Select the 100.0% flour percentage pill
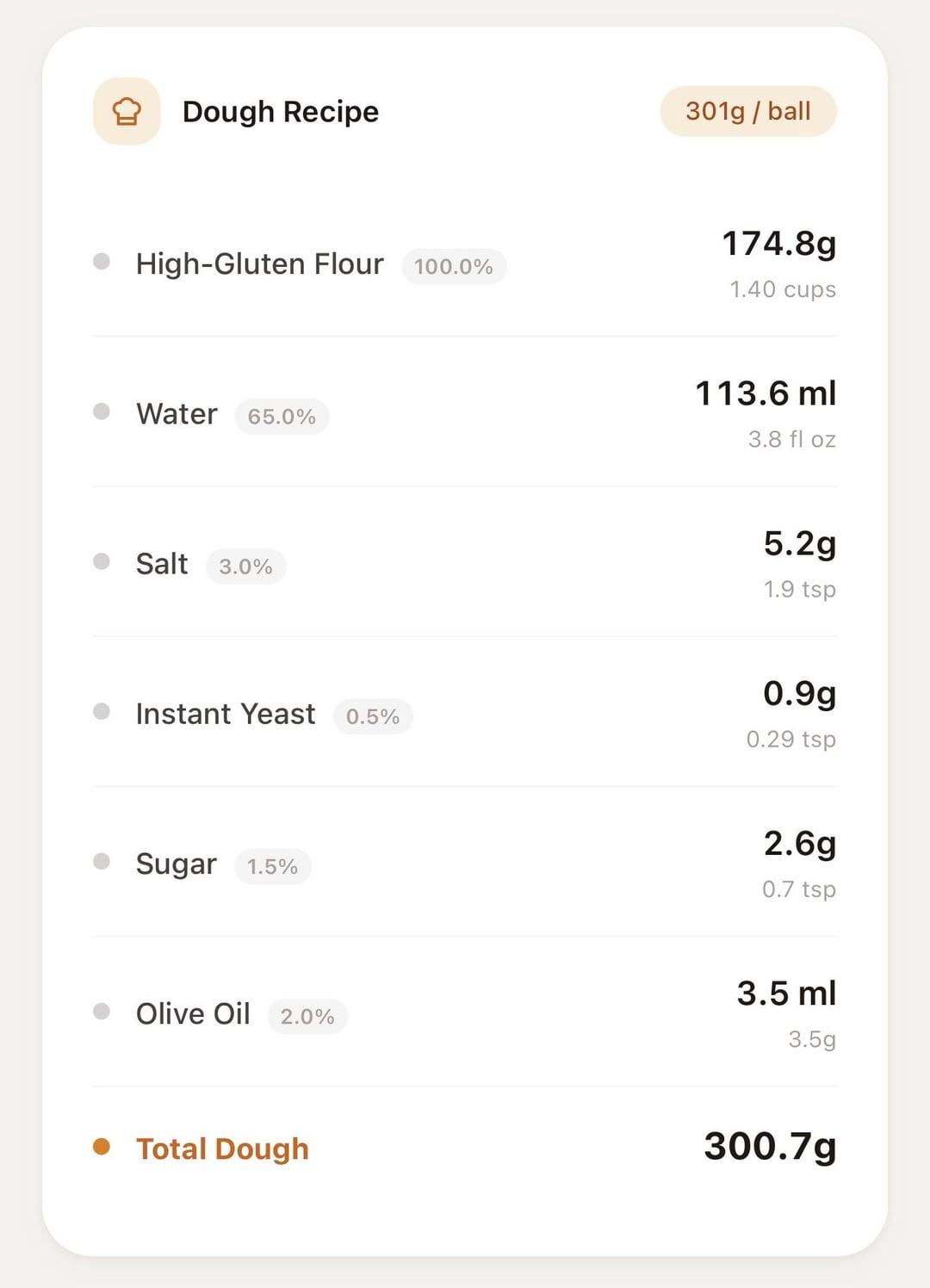 [x=454, y=267]
